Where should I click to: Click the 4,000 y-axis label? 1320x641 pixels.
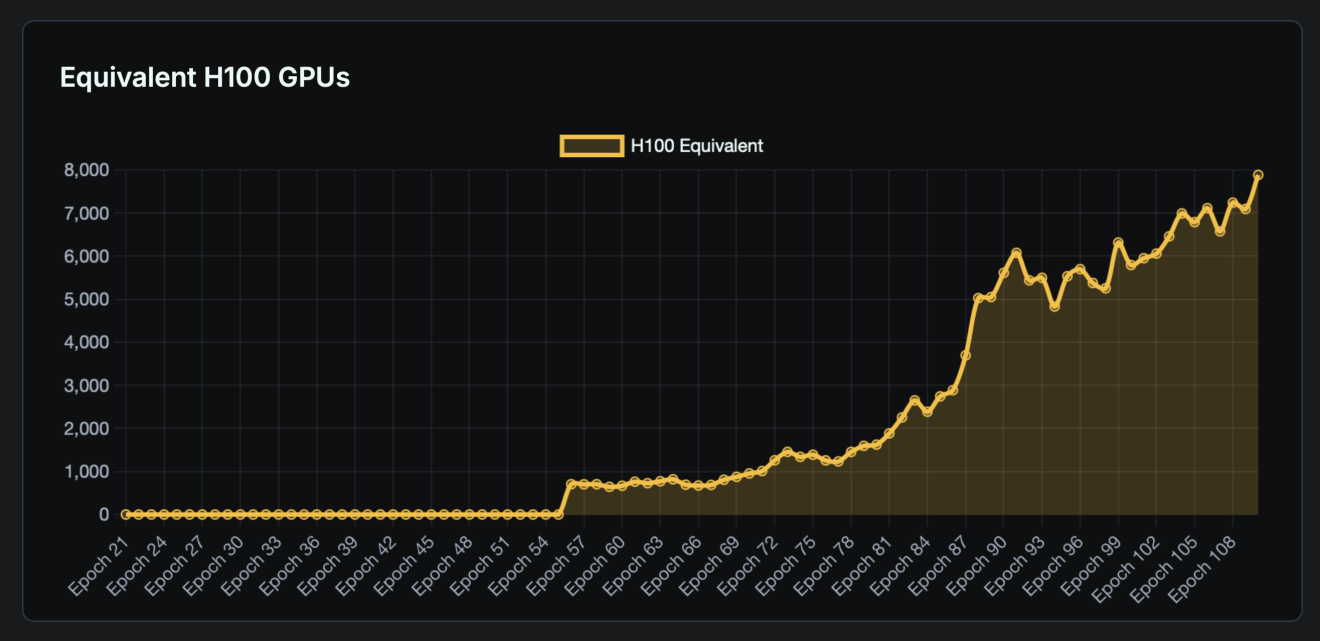(x=85, y=342)
